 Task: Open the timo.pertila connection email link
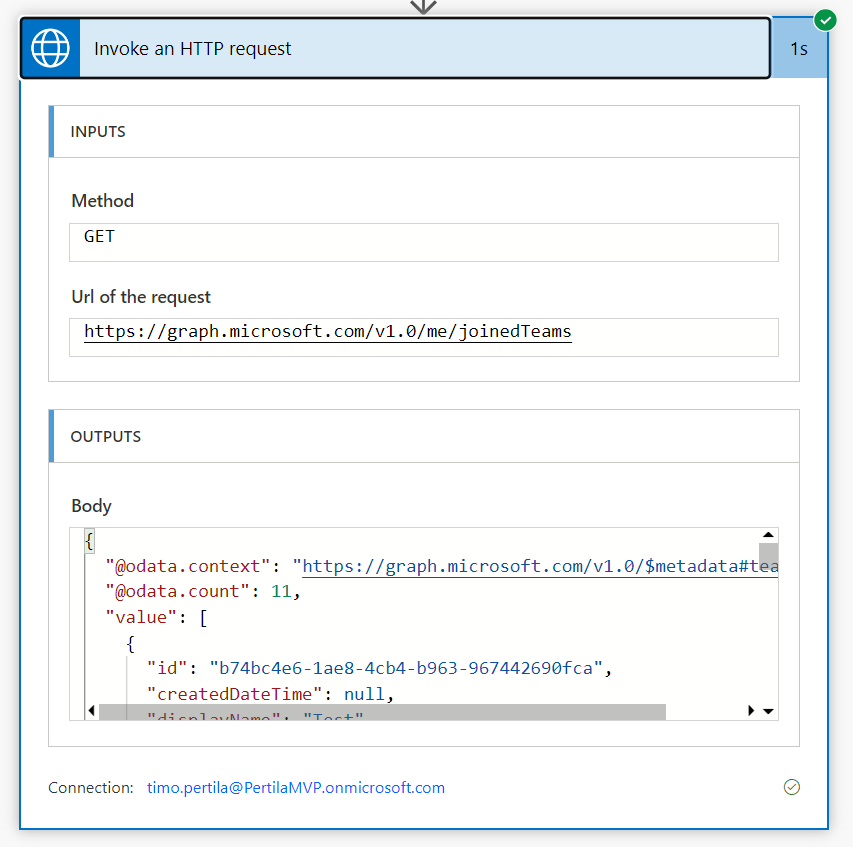coord(295,788)
